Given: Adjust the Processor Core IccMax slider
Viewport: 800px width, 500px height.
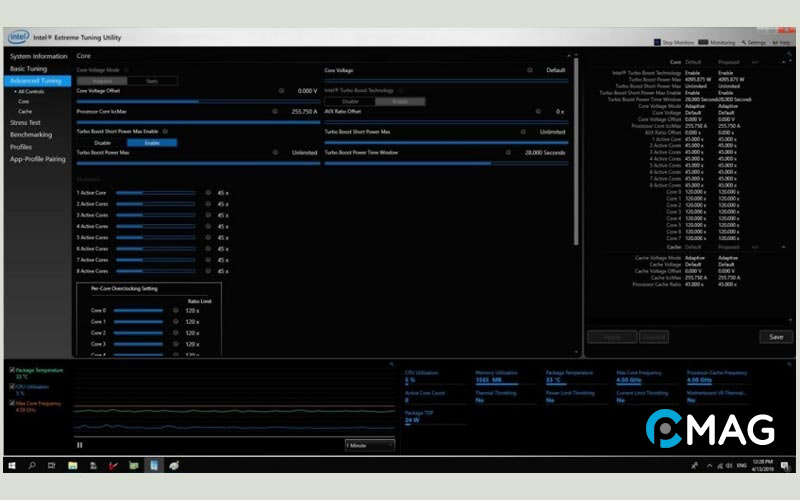Looking at the screenshot, I should pos(198,122).
